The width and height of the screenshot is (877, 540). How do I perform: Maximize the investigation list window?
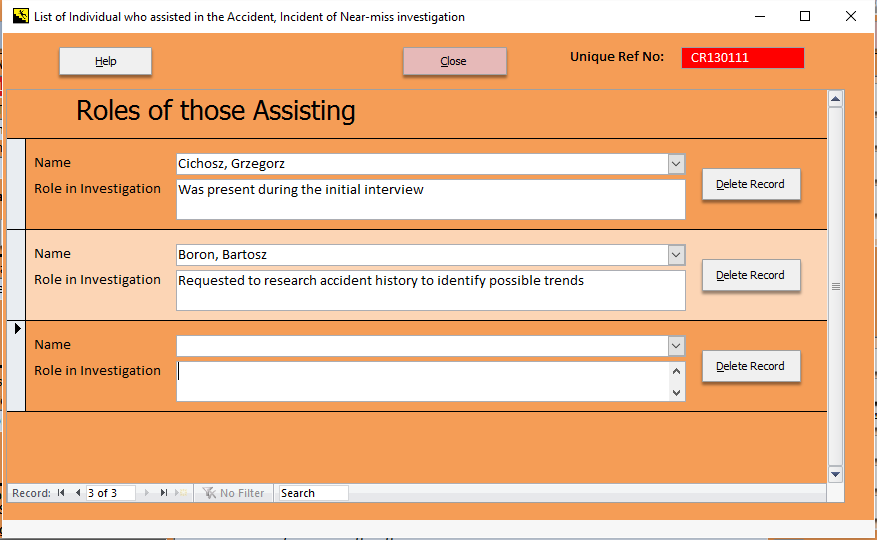pyautogui.click(x=805, y=16)
